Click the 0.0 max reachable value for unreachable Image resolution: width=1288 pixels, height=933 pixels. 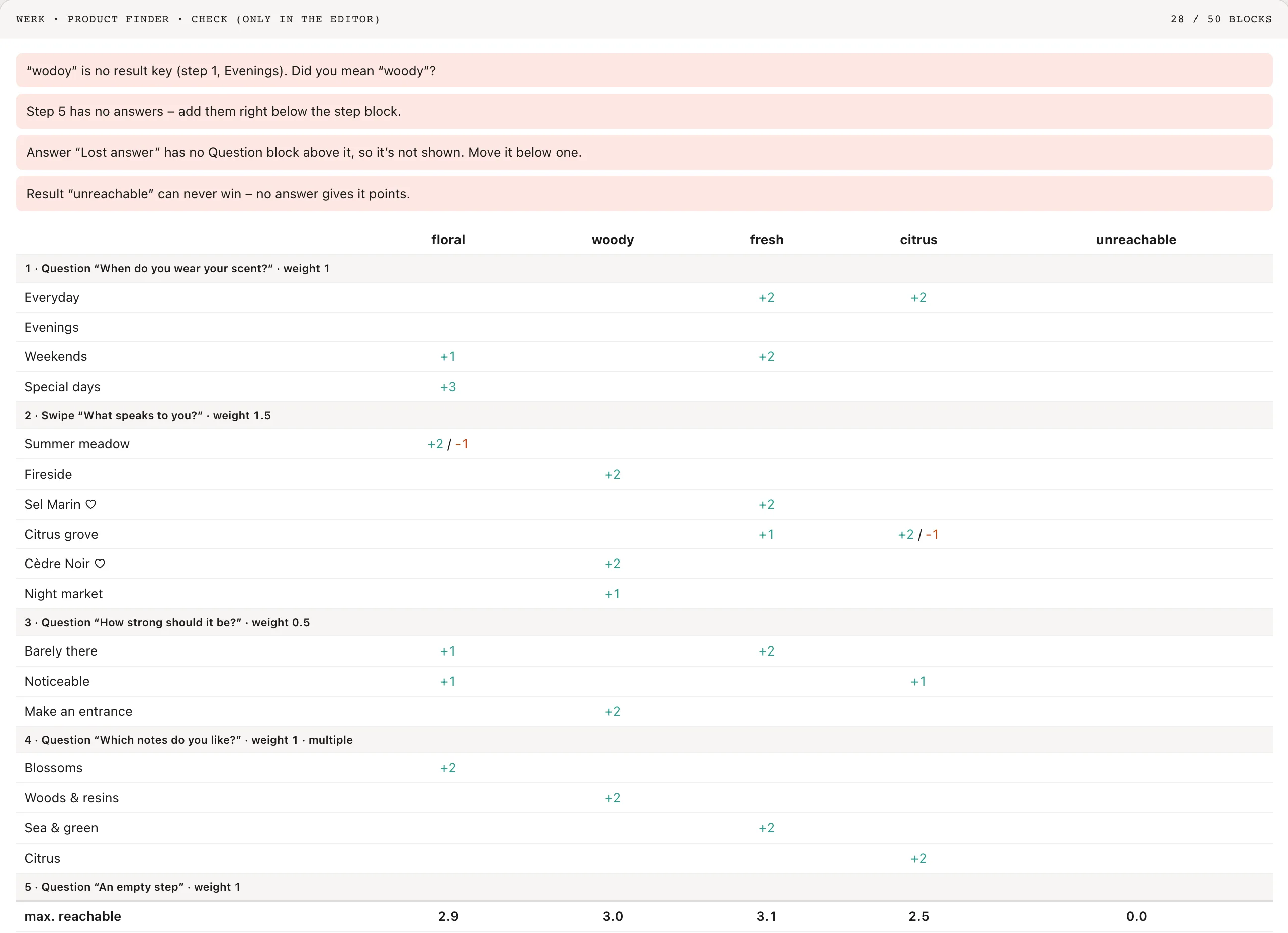pos(1136,916)
